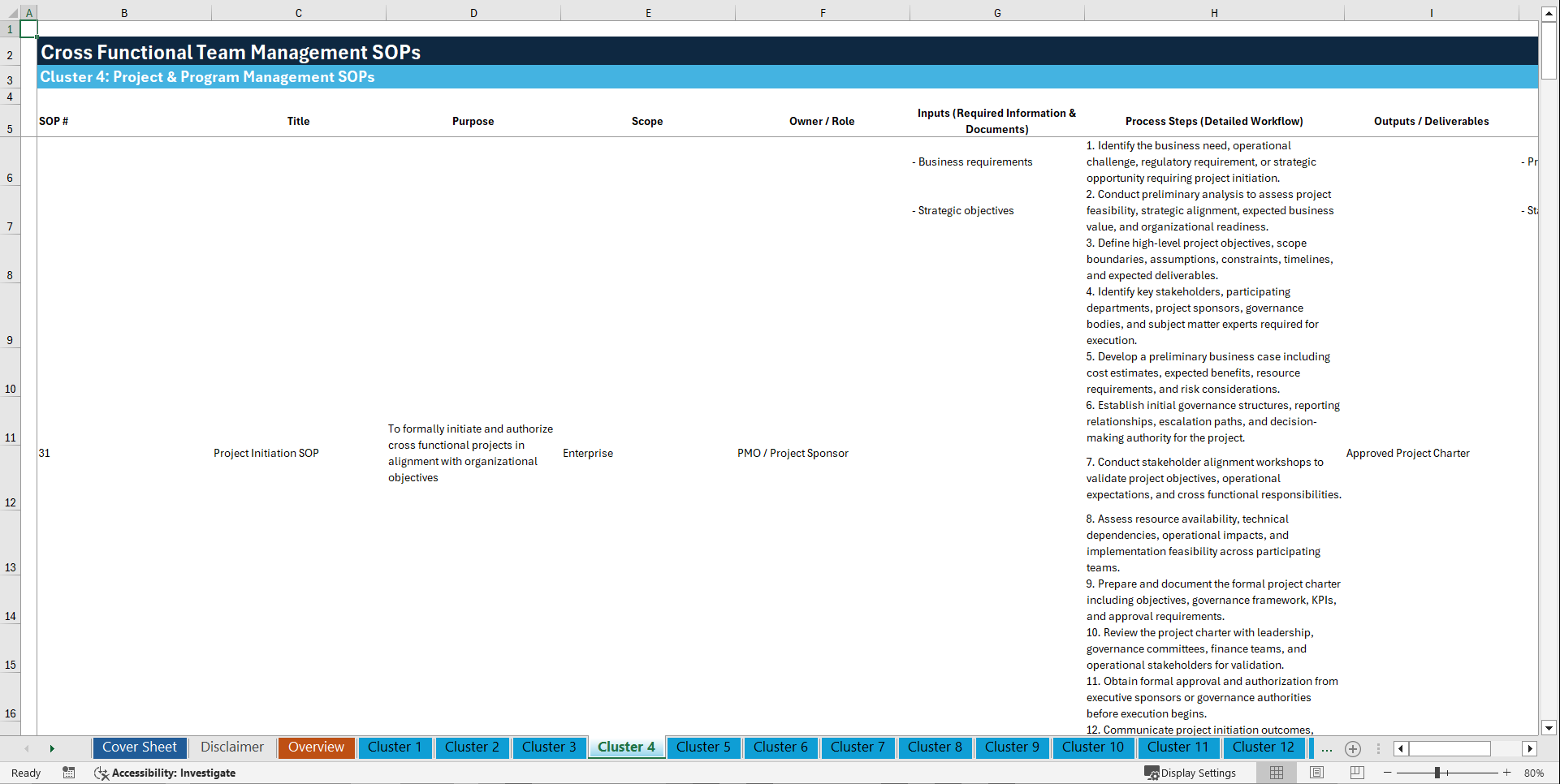Click 'Cluster 4: Project & Program Management SOPs' subtitle
Image resolution: width=1560 pixels, height=784 pixels.
[x=208, y=77]
